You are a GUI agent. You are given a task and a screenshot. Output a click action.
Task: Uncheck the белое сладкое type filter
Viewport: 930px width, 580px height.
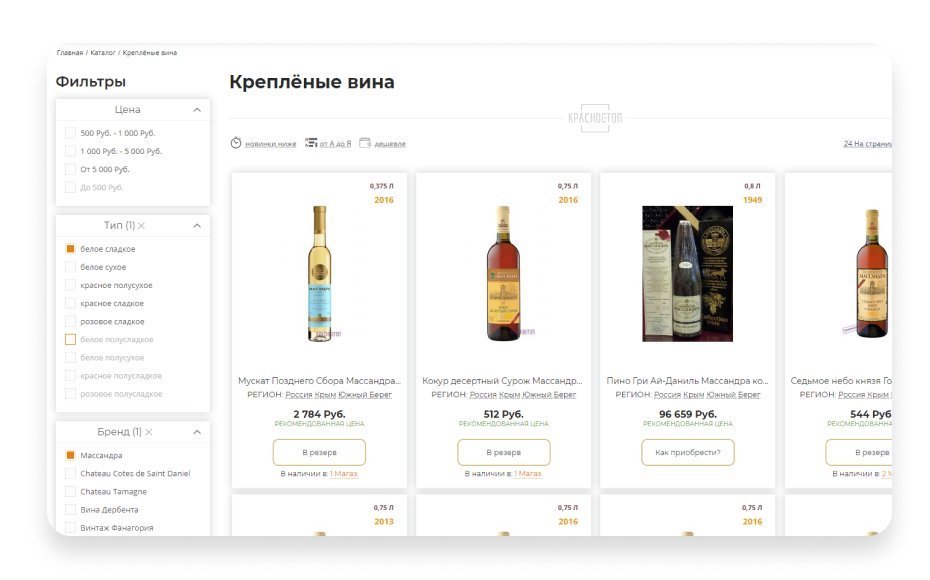point(71,249)
